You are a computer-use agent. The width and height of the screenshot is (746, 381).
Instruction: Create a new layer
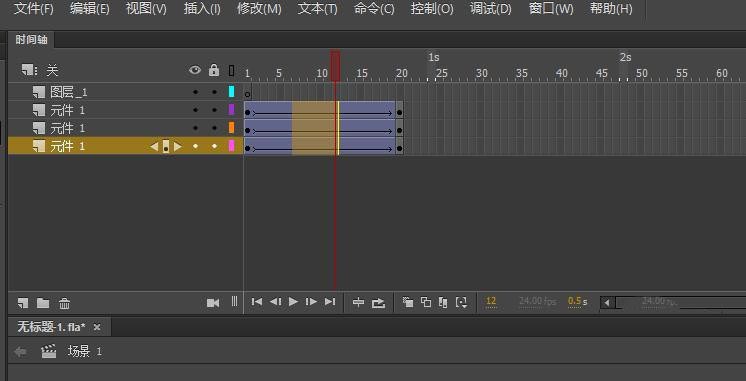23,303
